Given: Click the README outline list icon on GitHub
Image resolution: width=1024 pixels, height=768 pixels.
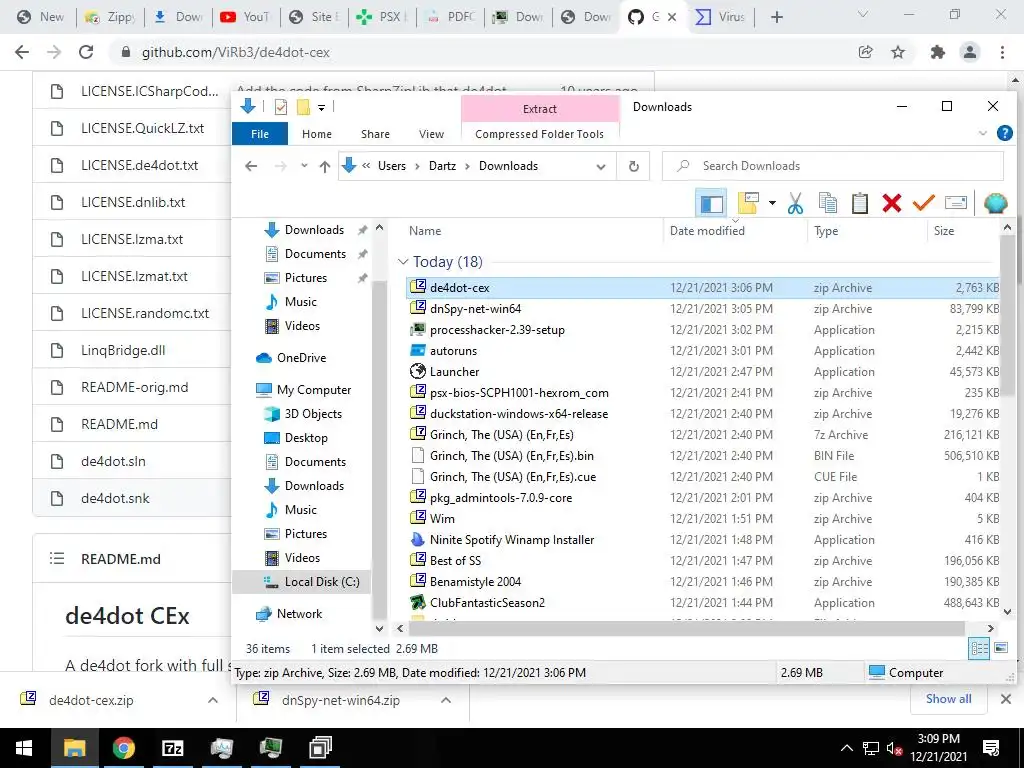Looking at the screenshot, I should [x=57, y=558].
